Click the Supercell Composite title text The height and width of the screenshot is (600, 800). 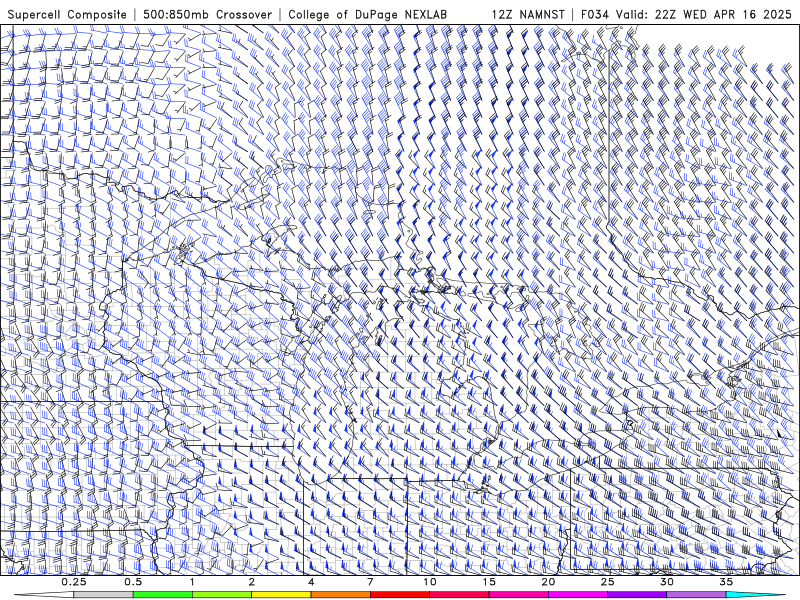tap(67, 14)
